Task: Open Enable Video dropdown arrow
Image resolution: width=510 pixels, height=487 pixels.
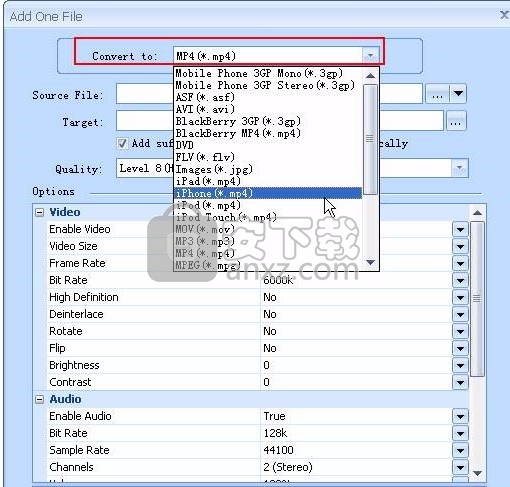Action: pyautogui.click(x=460, y=229)
